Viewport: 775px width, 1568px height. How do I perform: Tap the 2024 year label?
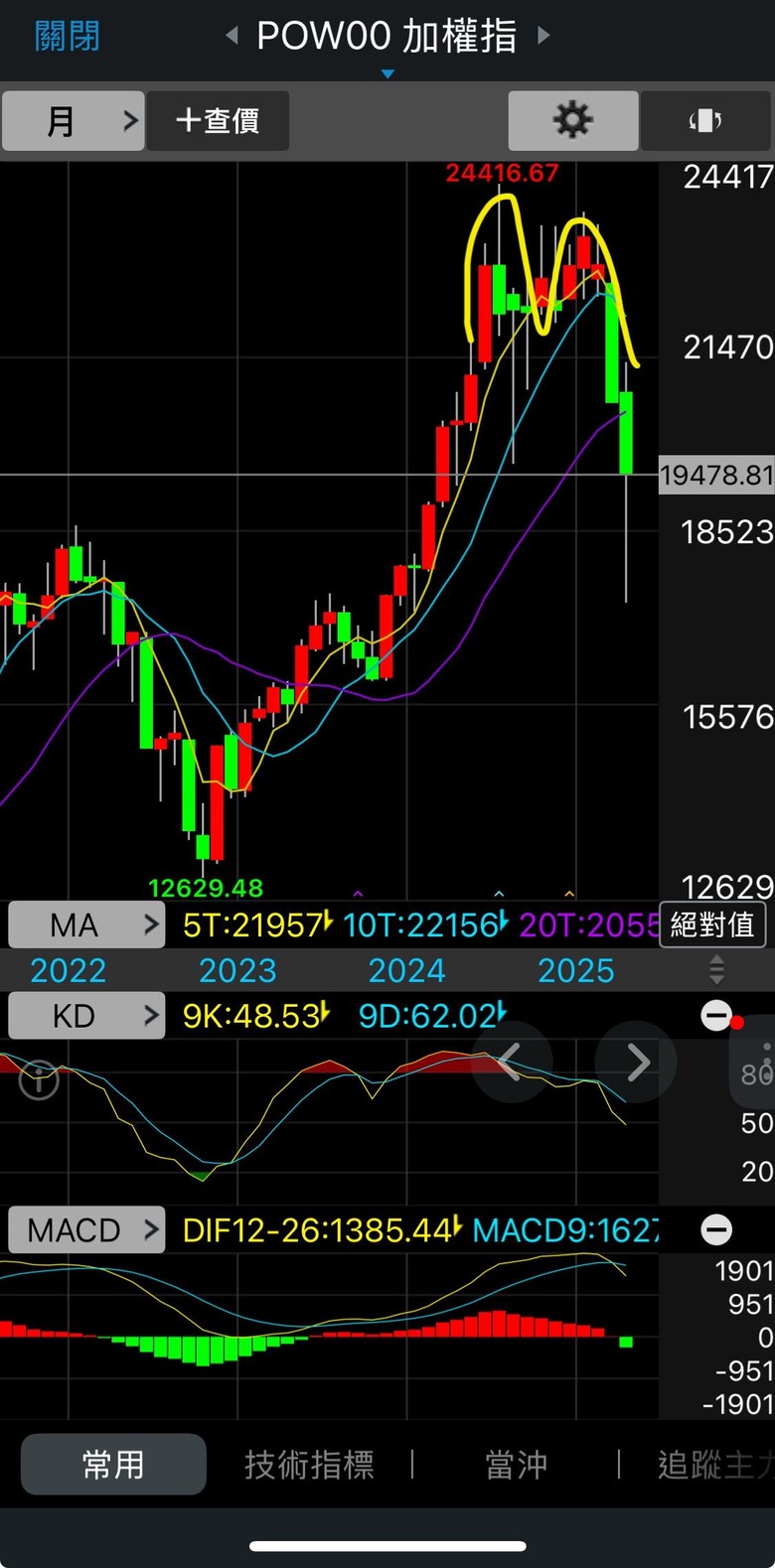[406, 970]
